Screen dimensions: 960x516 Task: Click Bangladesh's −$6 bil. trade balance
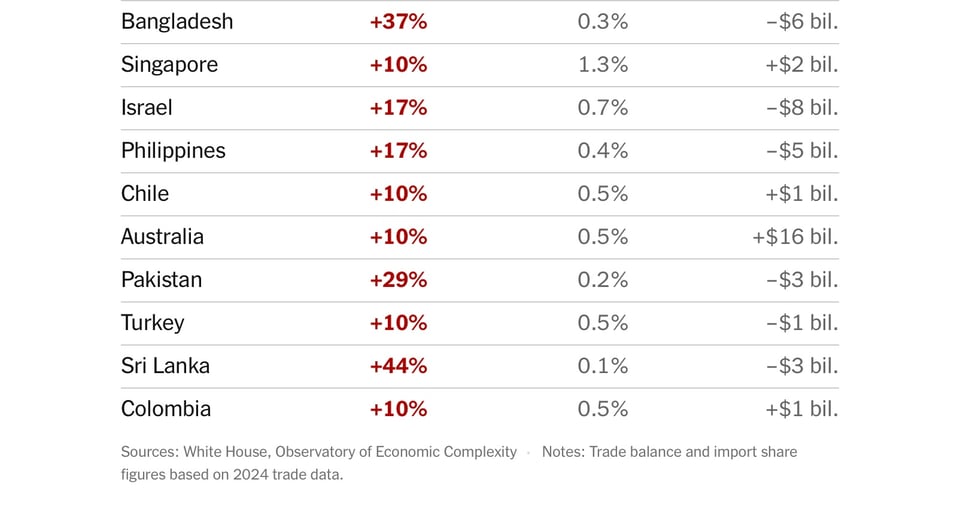tap(802, 22)
